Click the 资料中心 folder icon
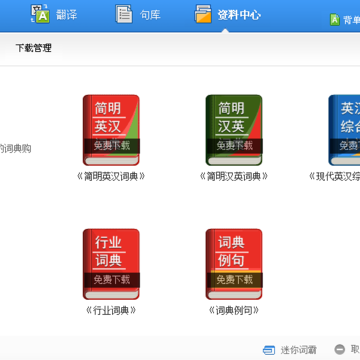The width and height of the screenshot is (360, 360). [x=203, y=14]
